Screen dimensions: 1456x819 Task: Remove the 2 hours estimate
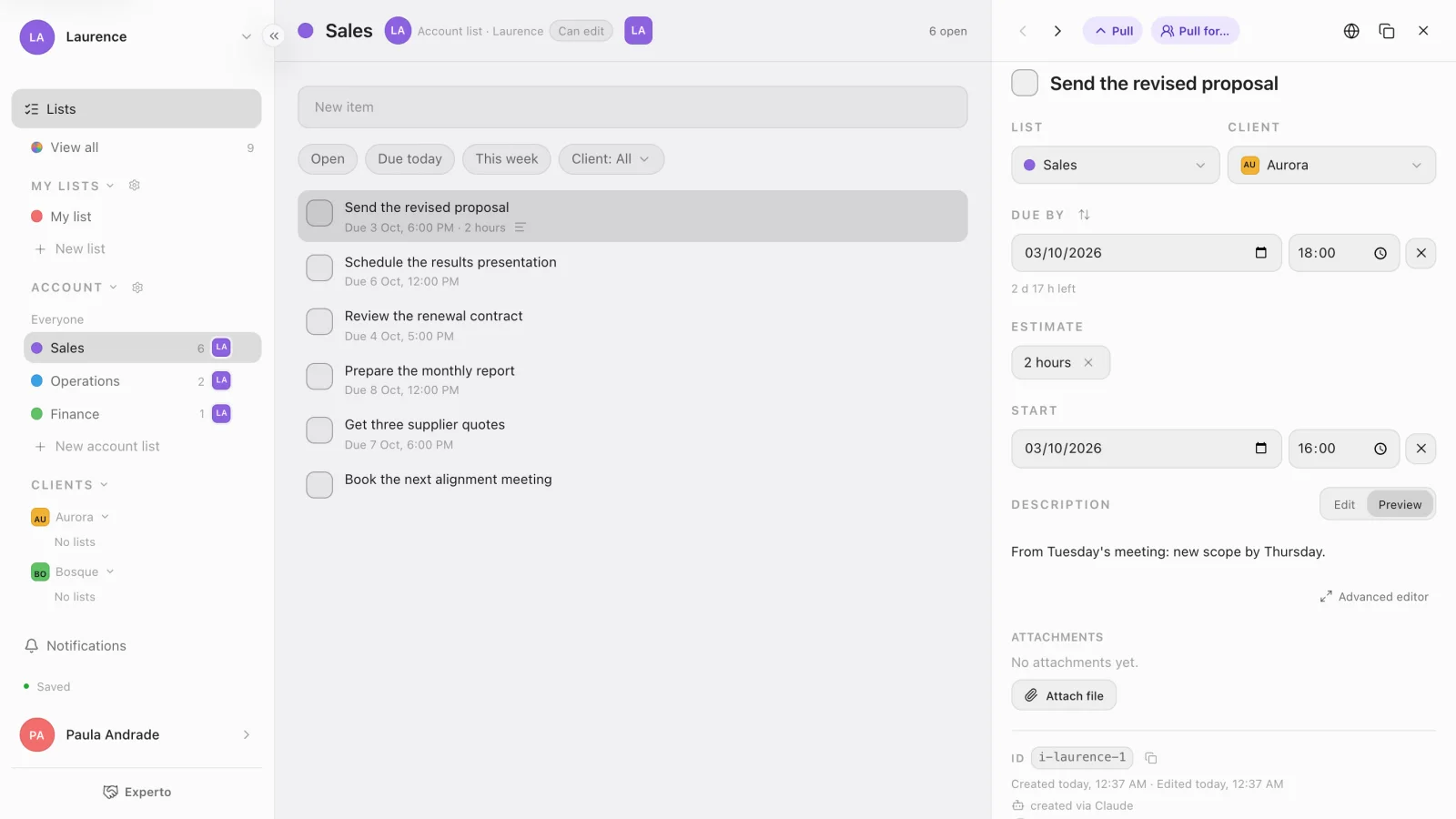coord(1088,362)
